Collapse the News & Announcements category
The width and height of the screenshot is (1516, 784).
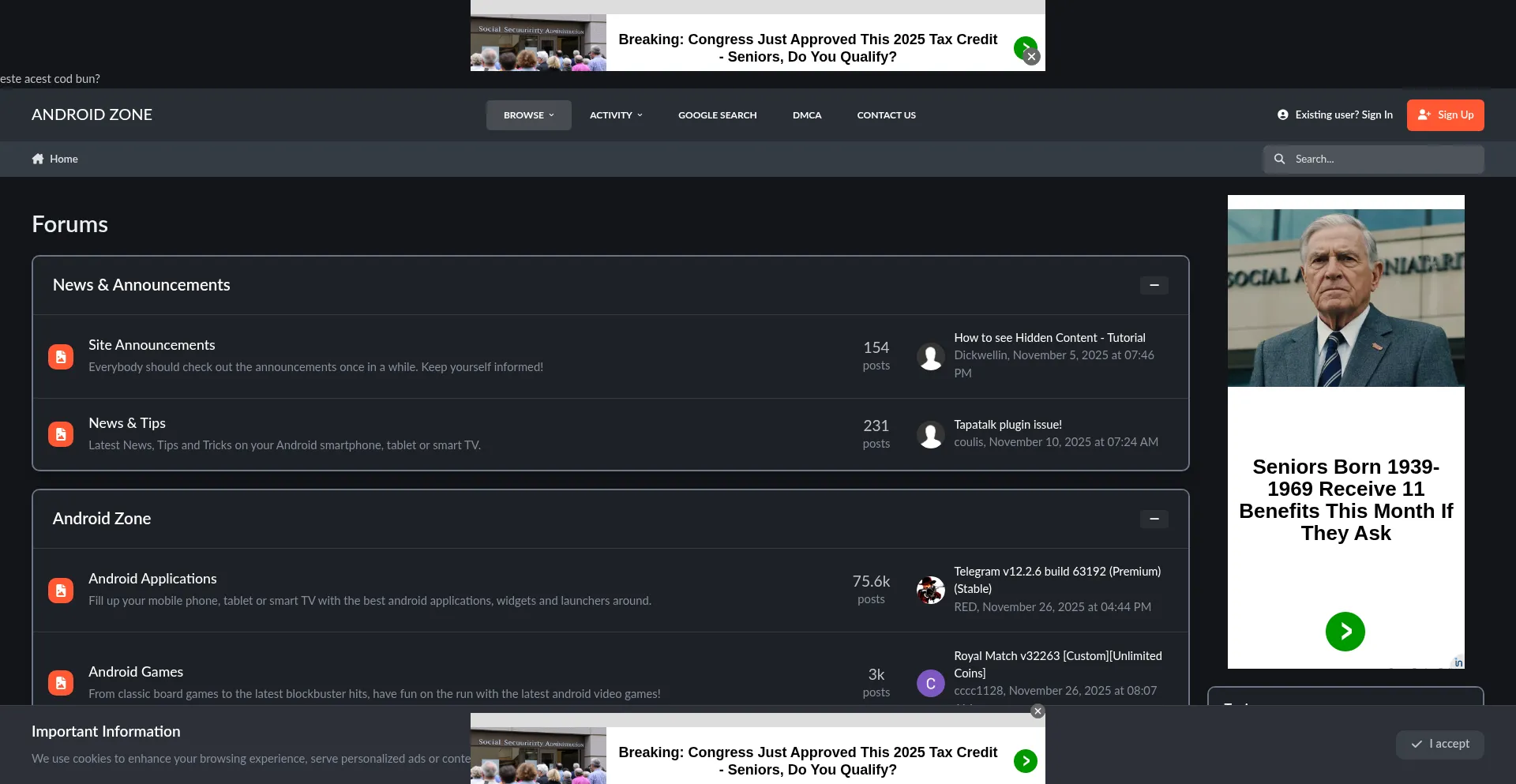(x=1154, y=285)
